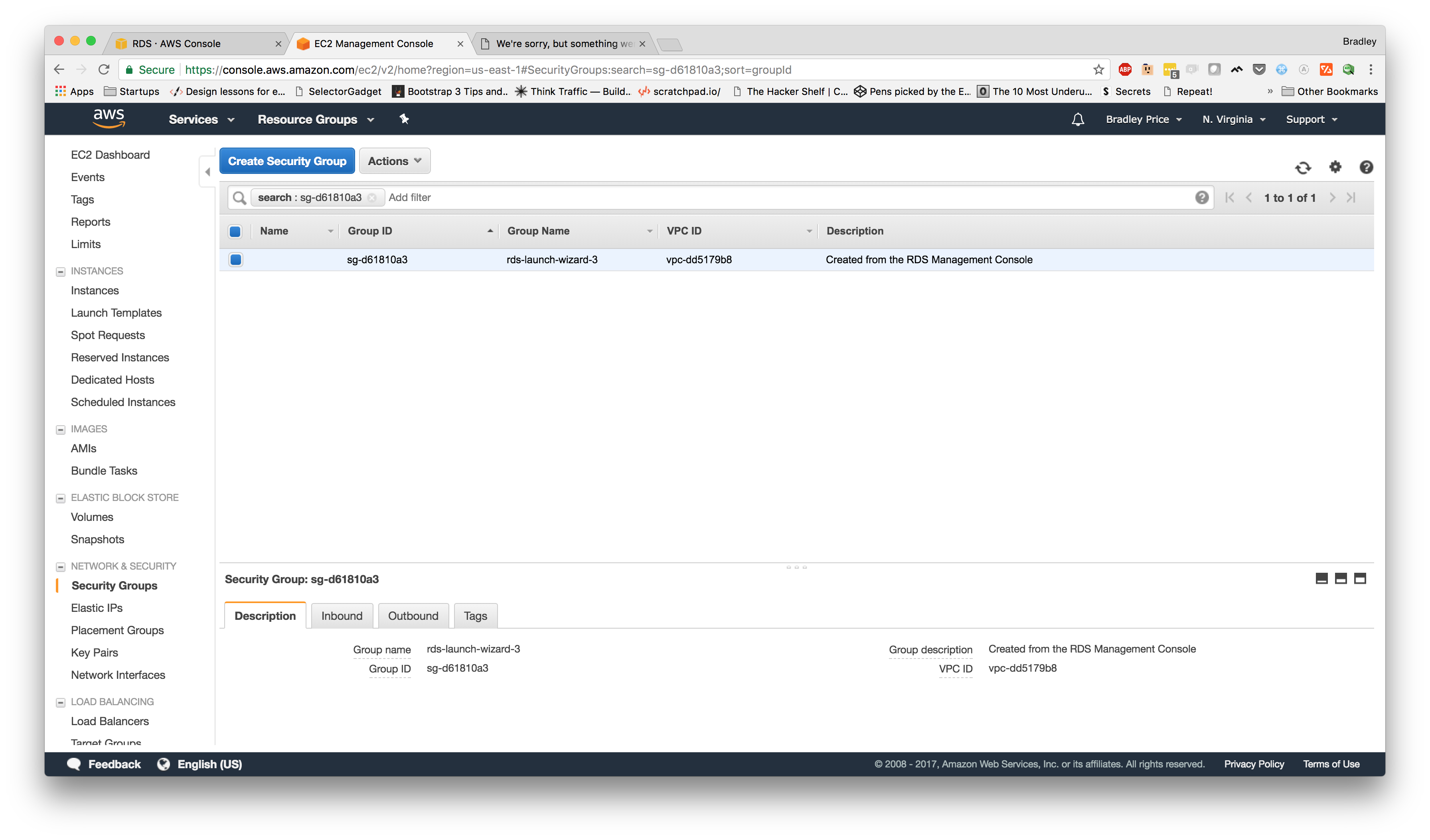1430x840 pixels.
Task: Open the Resource Groups dropdown
Action: pyautogui.click(x=316, y=119)
